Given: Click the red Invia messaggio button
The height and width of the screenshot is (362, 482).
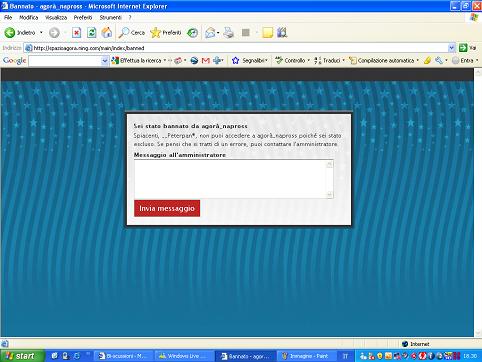Looking at the screenshot, I should click(x=167, y=208).
